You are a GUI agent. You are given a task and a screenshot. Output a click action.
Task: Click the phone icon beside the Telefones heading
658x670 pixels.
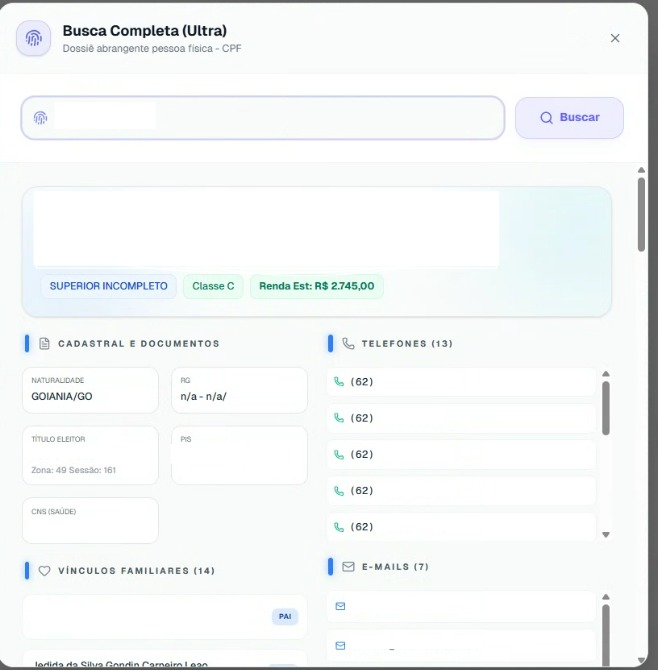pyautogui.click(x=348, y=344)
